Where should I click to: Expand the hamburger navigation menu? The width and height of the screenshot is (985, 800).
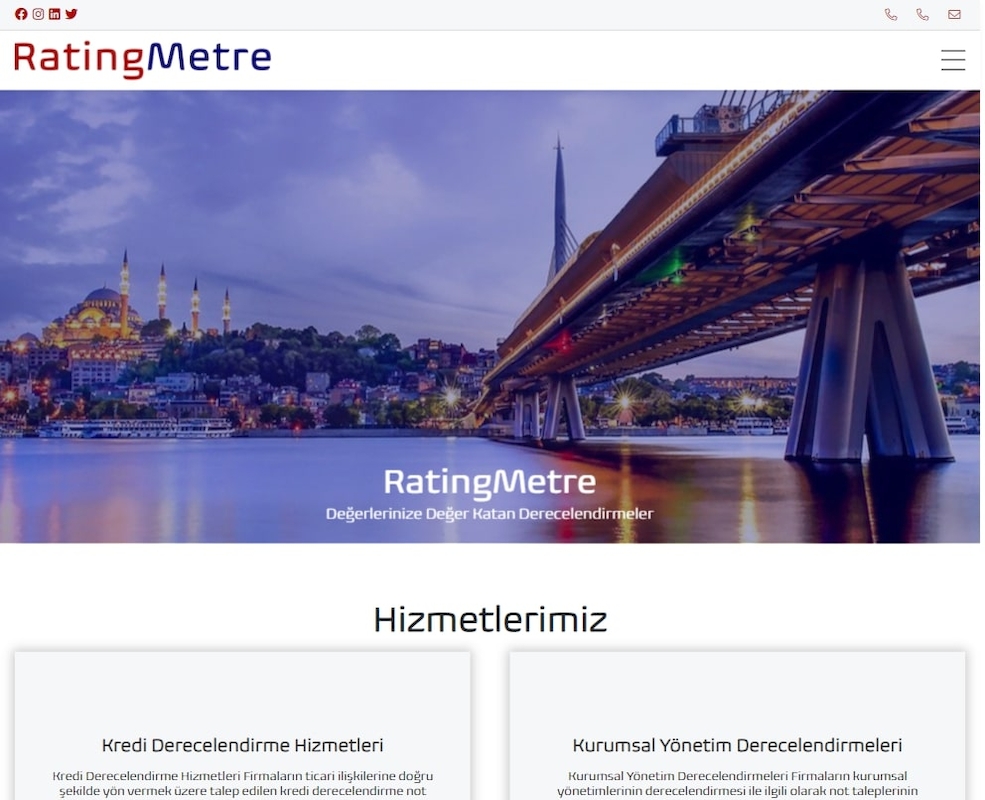tap(953, 60)
